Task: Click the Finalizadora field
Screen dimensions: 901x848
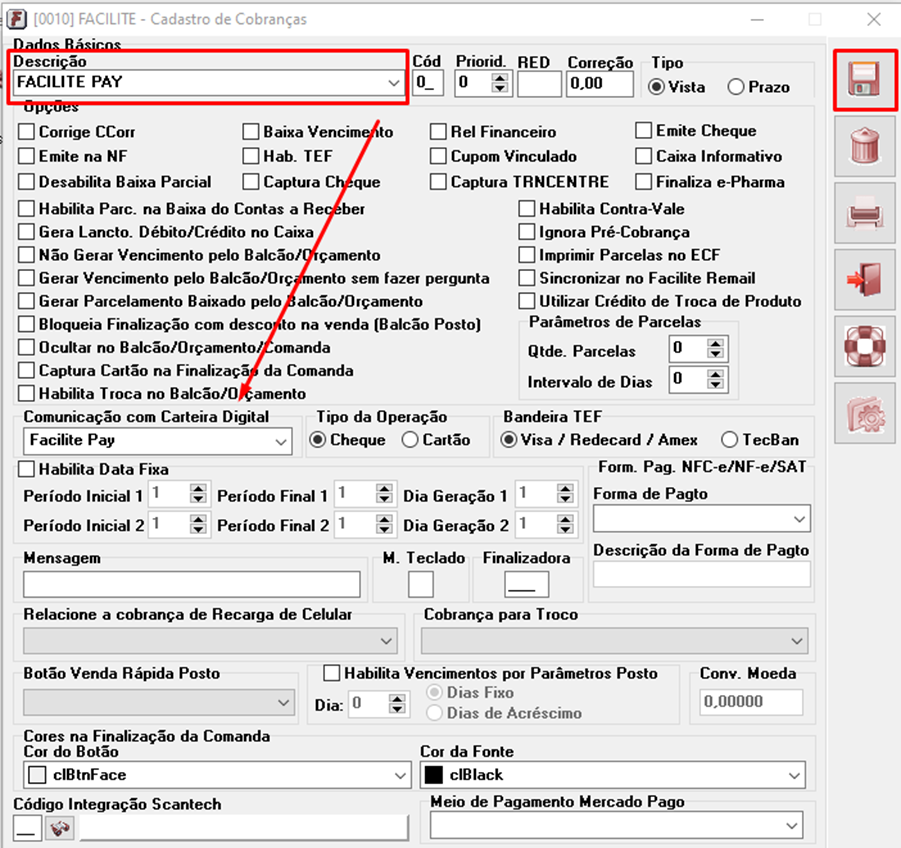Action: [x=526, y=584]
